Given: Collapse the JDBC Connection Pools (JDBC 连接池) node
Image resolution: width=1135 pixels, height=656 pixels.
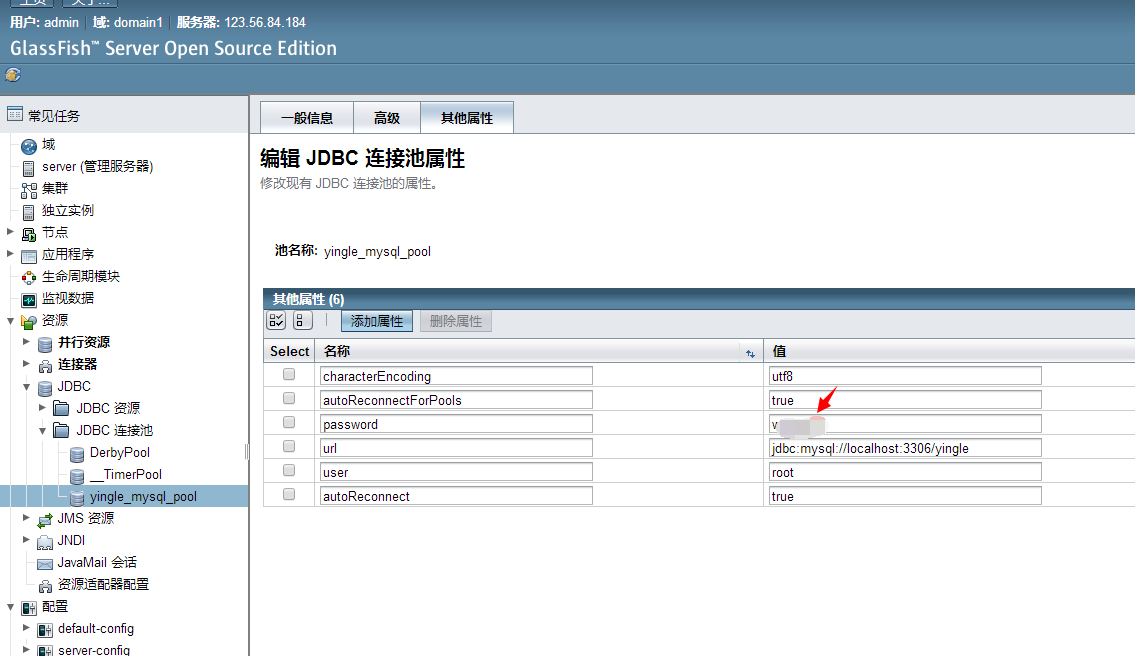Looking at the screenshot, I should (x=42, y=431).
